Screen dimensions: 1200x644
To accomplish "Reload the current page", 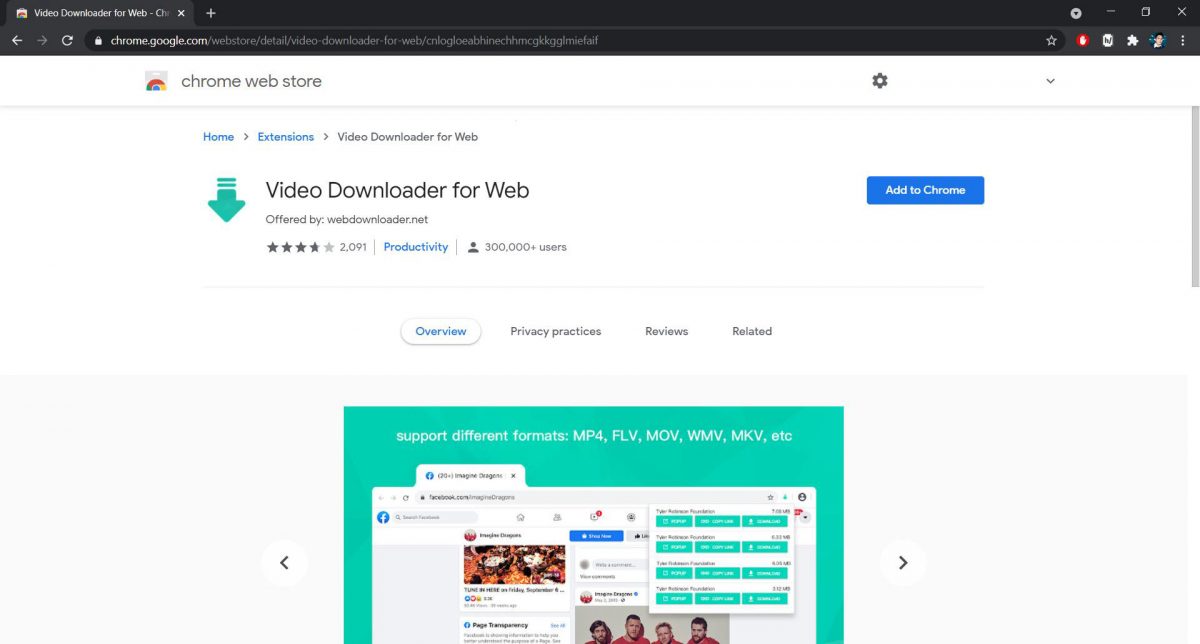I will click(66, 40).
